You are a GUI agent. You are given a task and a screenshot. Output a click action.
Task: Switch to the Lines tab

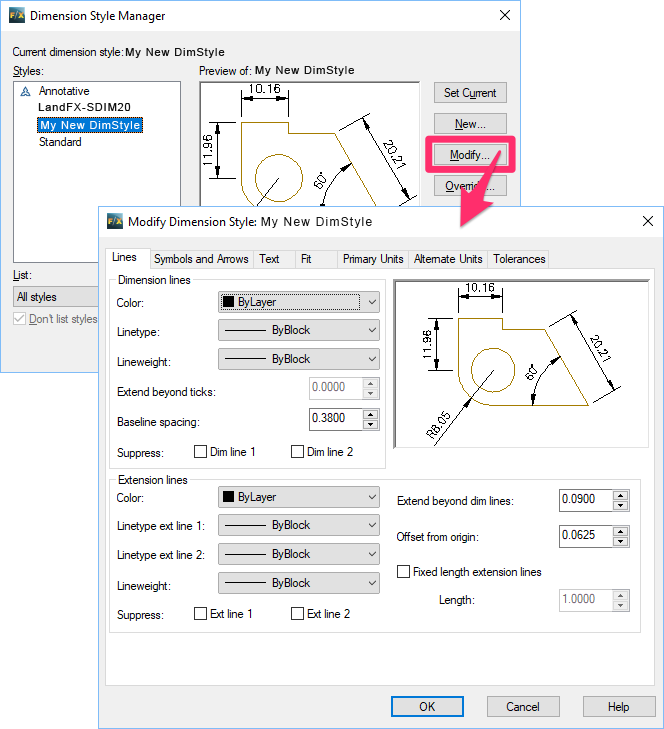[124, 257]
